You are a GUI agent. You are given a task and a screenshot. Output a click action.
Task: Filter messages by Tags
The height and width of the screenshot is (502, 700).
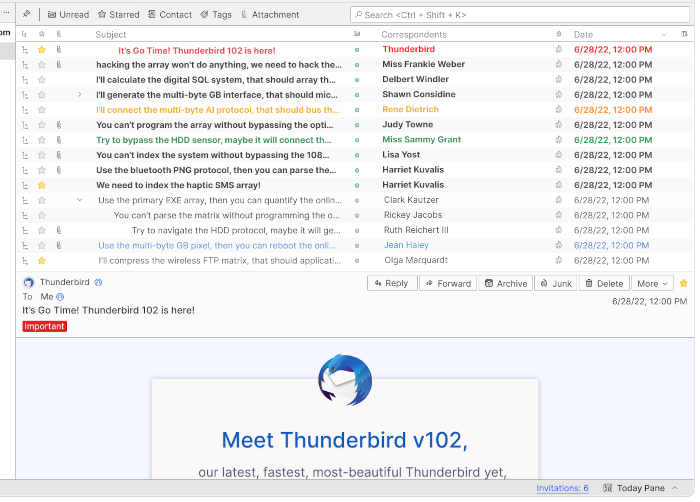pyautogui.click(x=217, y=15)
